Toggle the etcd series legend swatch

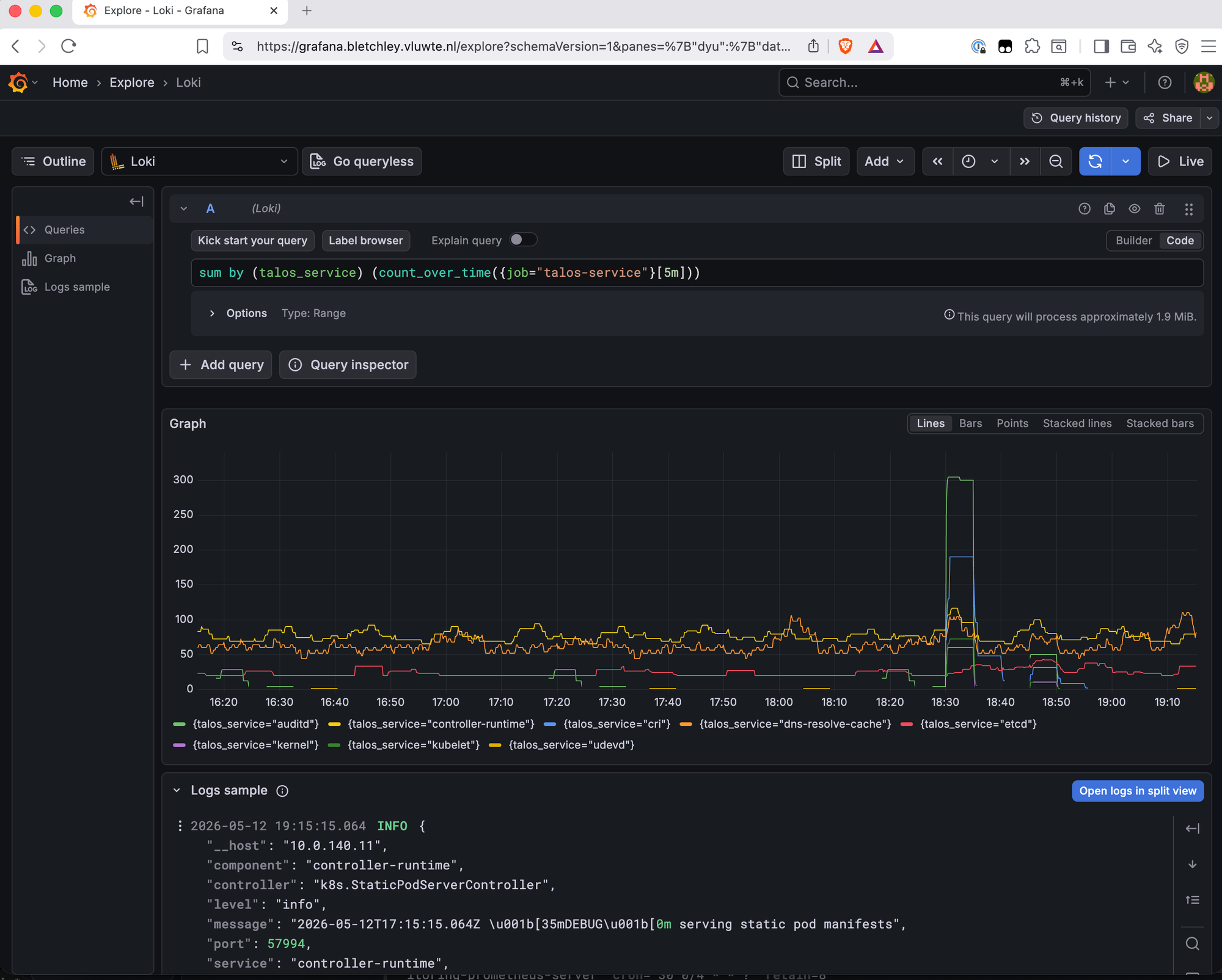click(907, 724)
